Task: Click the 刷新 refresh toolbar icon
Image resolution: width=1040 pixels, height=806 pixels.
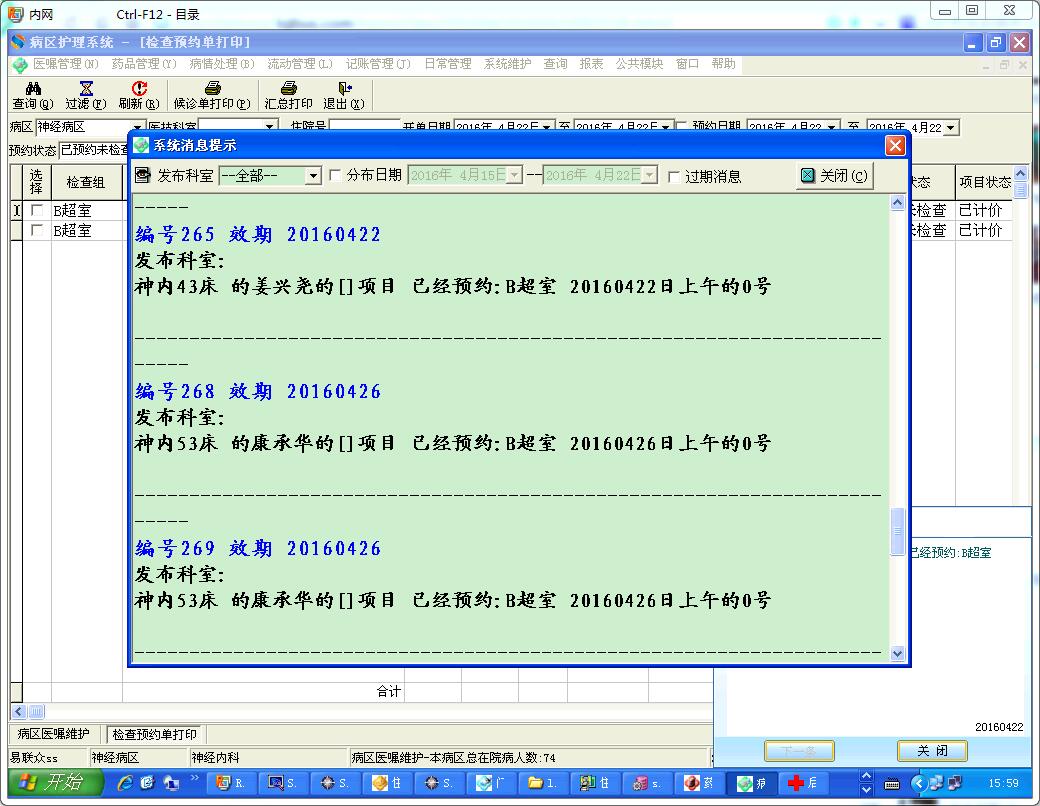Action: click(x=139, y=88)
